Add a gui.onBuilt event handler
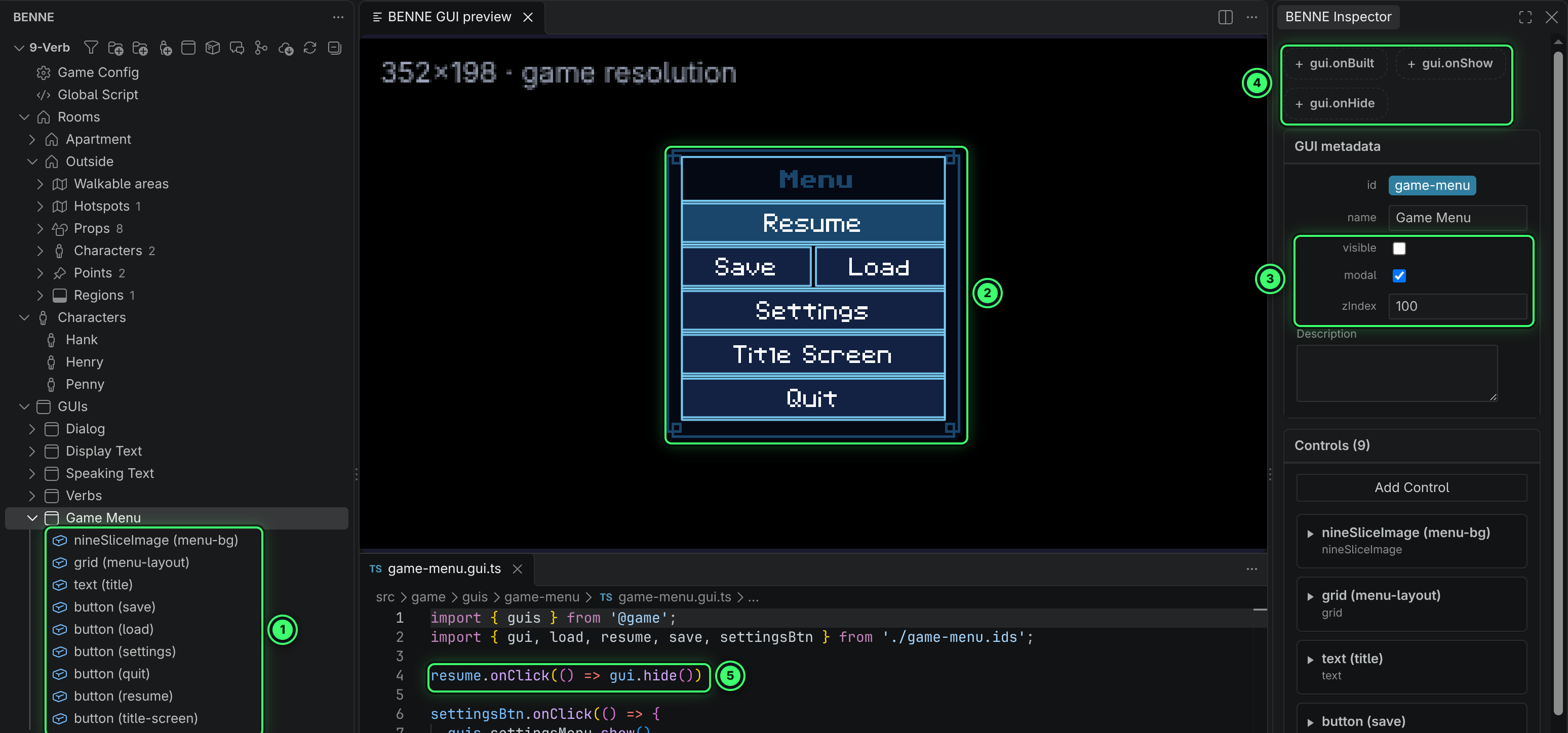Image resolution: width=1568 pixels, height=733 pixels. coord(1335,63)
